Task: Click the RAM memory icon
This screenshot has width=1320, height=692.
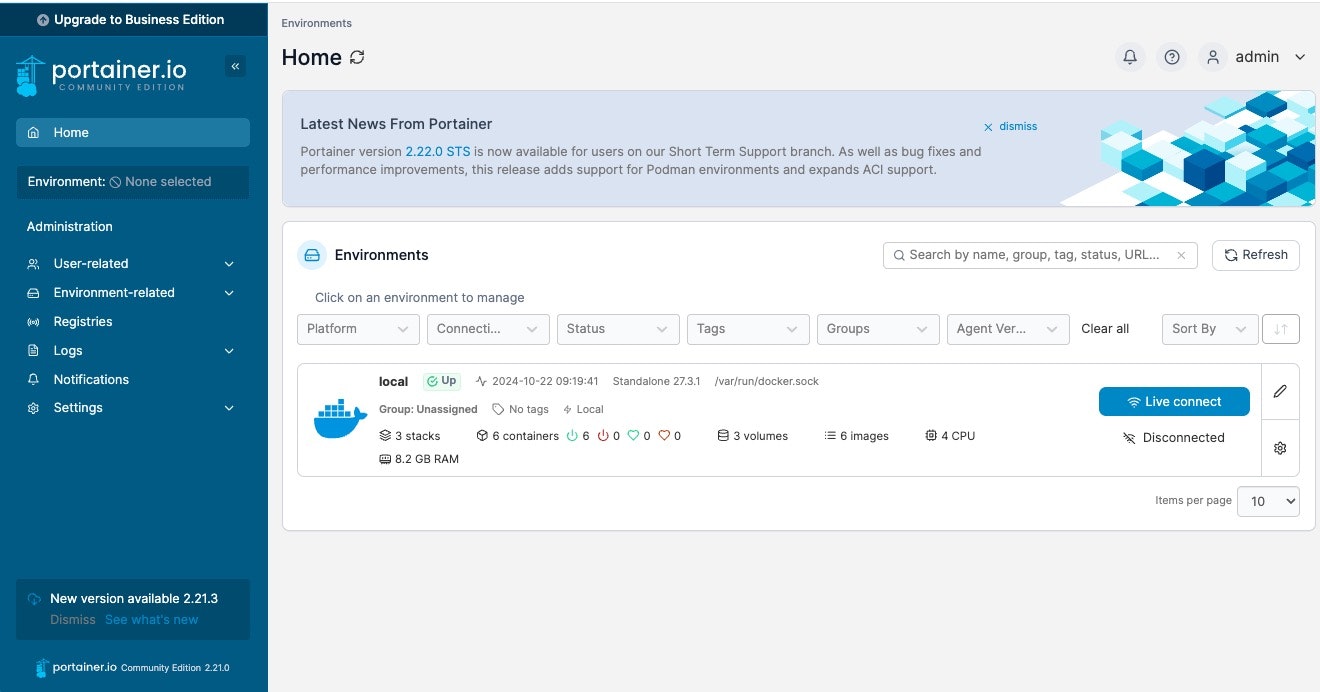Action: pos(385,459)
